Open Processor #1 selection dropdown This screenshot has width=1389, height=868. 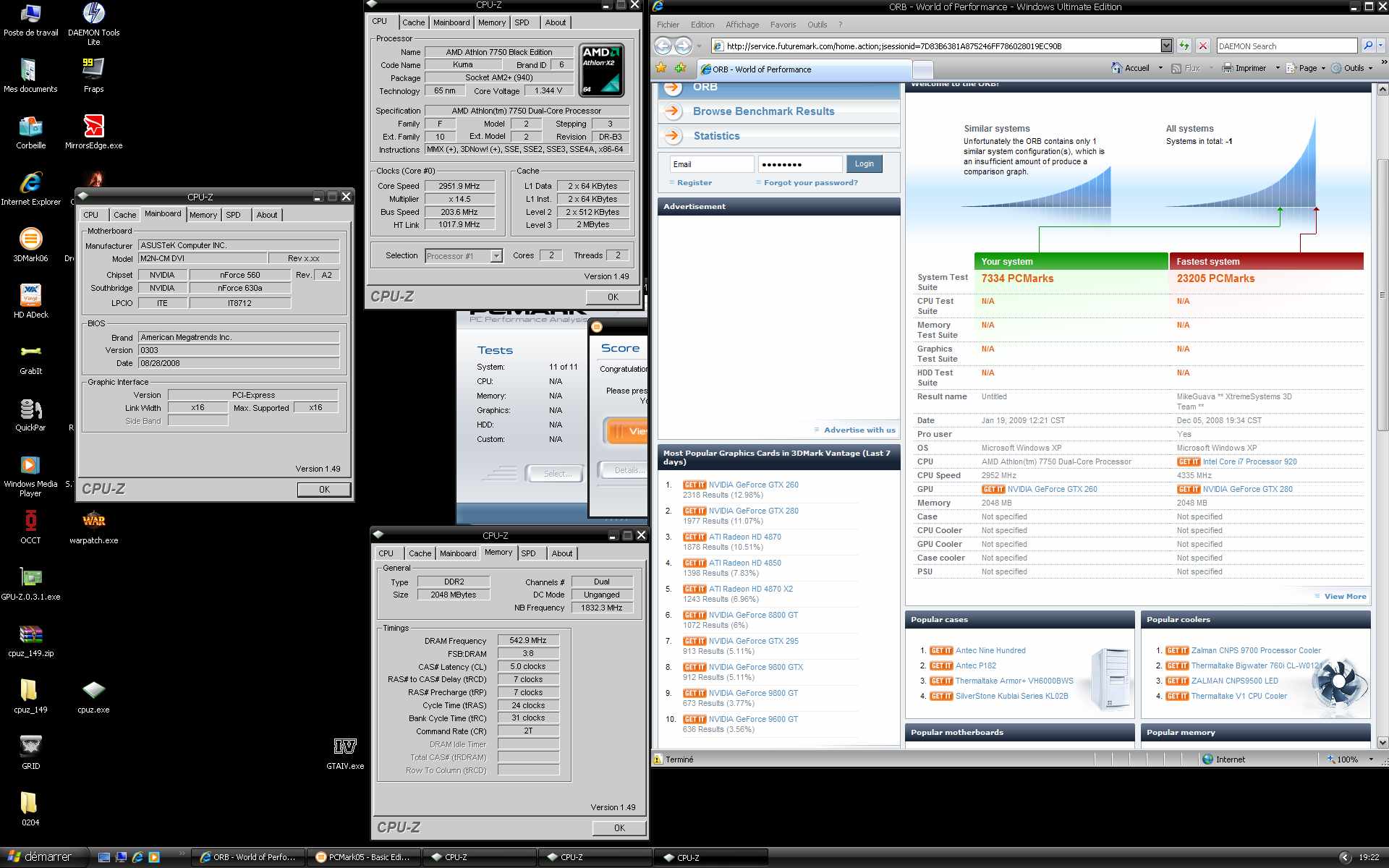point(496,255)
